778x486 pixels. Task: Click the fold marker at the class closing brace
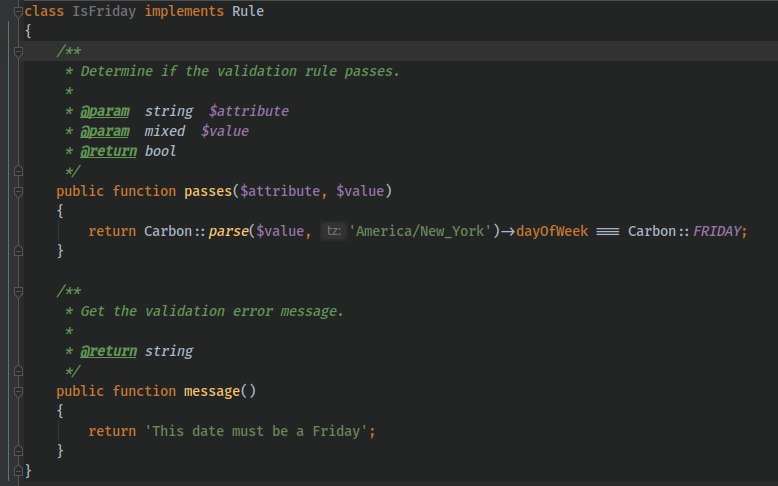18,470
